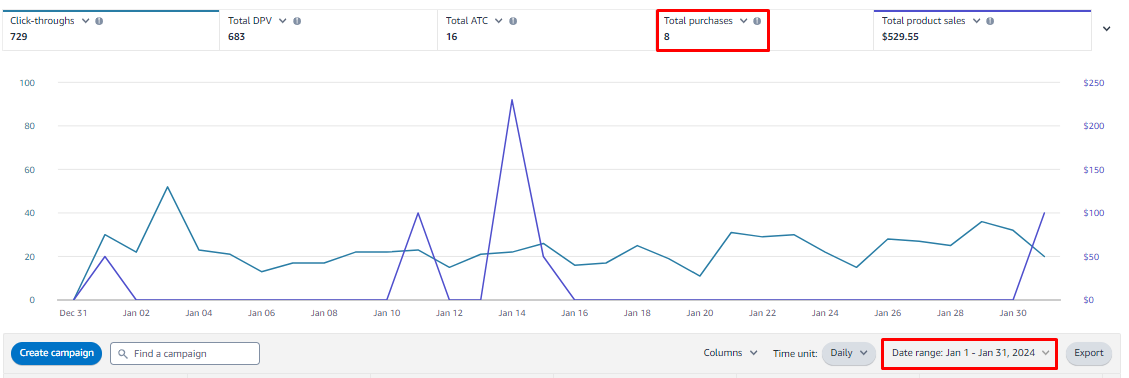Click the Jan 30 x-axis label
The width and height of the screenshot is (1129, 378).
point(1012,313)
